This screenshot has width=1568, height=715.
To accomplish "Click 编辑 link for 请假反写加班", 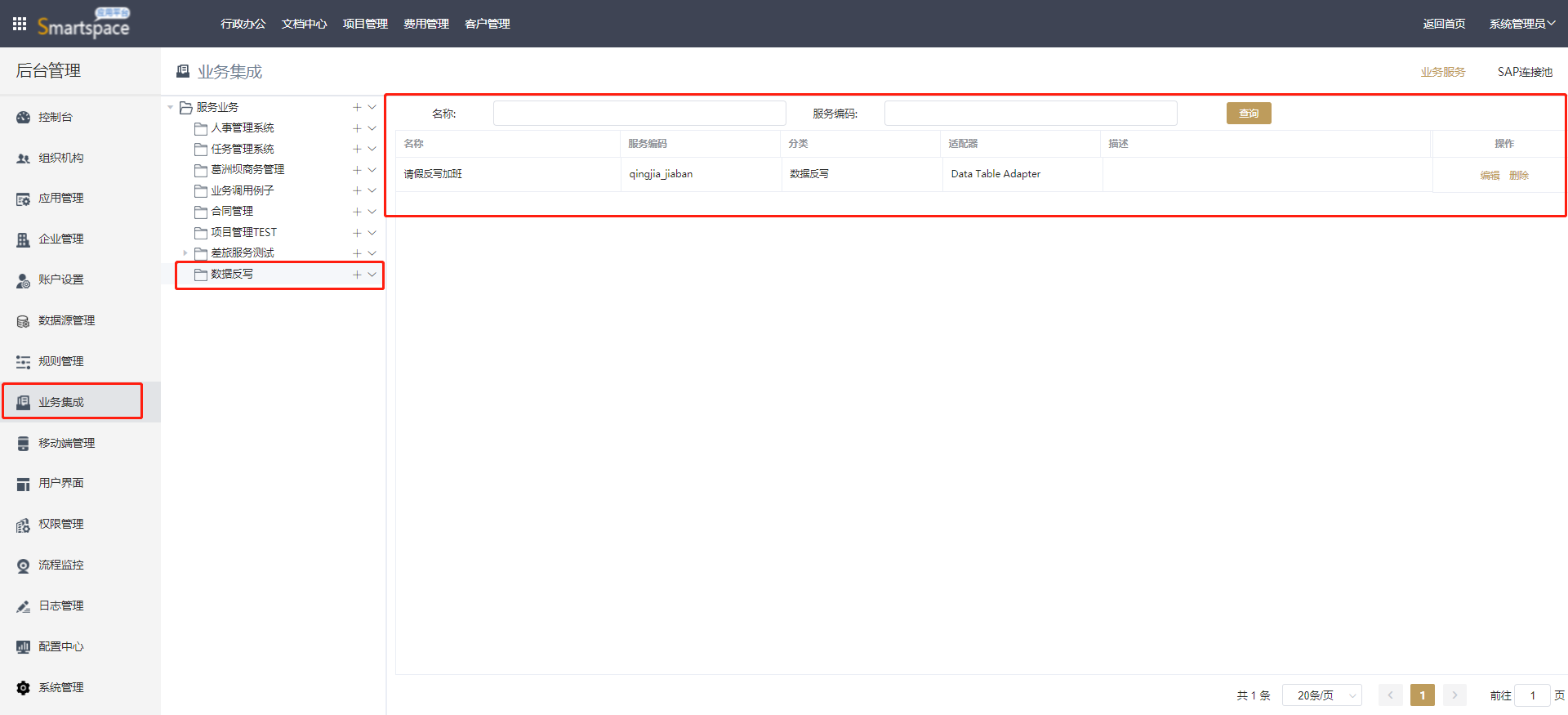I will [x=1490, y=175].
